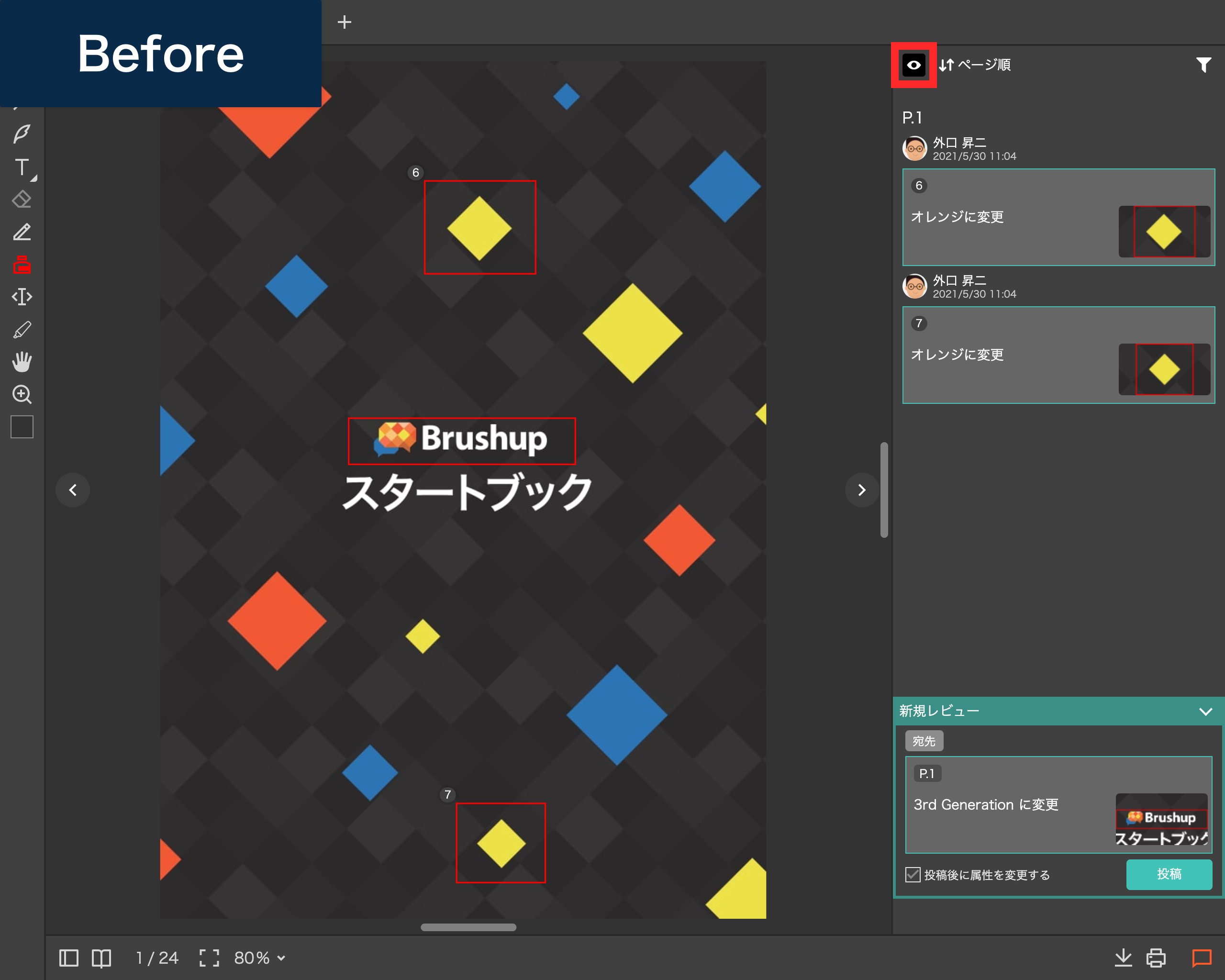Activate the Eraser tool
The width and height of the screenshot is (1225, 980).
[22, 199]
